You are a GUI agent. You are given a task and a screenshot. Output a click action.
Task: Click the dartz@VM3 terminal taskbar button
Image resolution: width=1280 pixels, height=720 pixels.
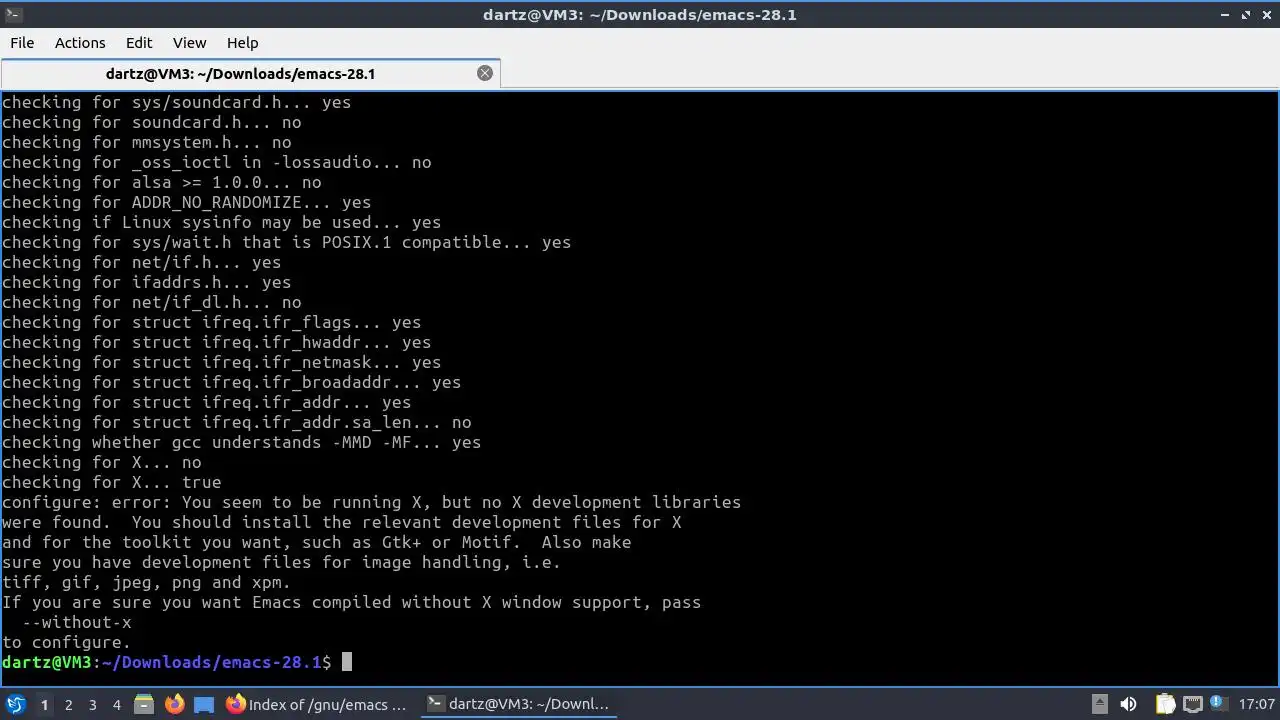click(x=518, y=704)
